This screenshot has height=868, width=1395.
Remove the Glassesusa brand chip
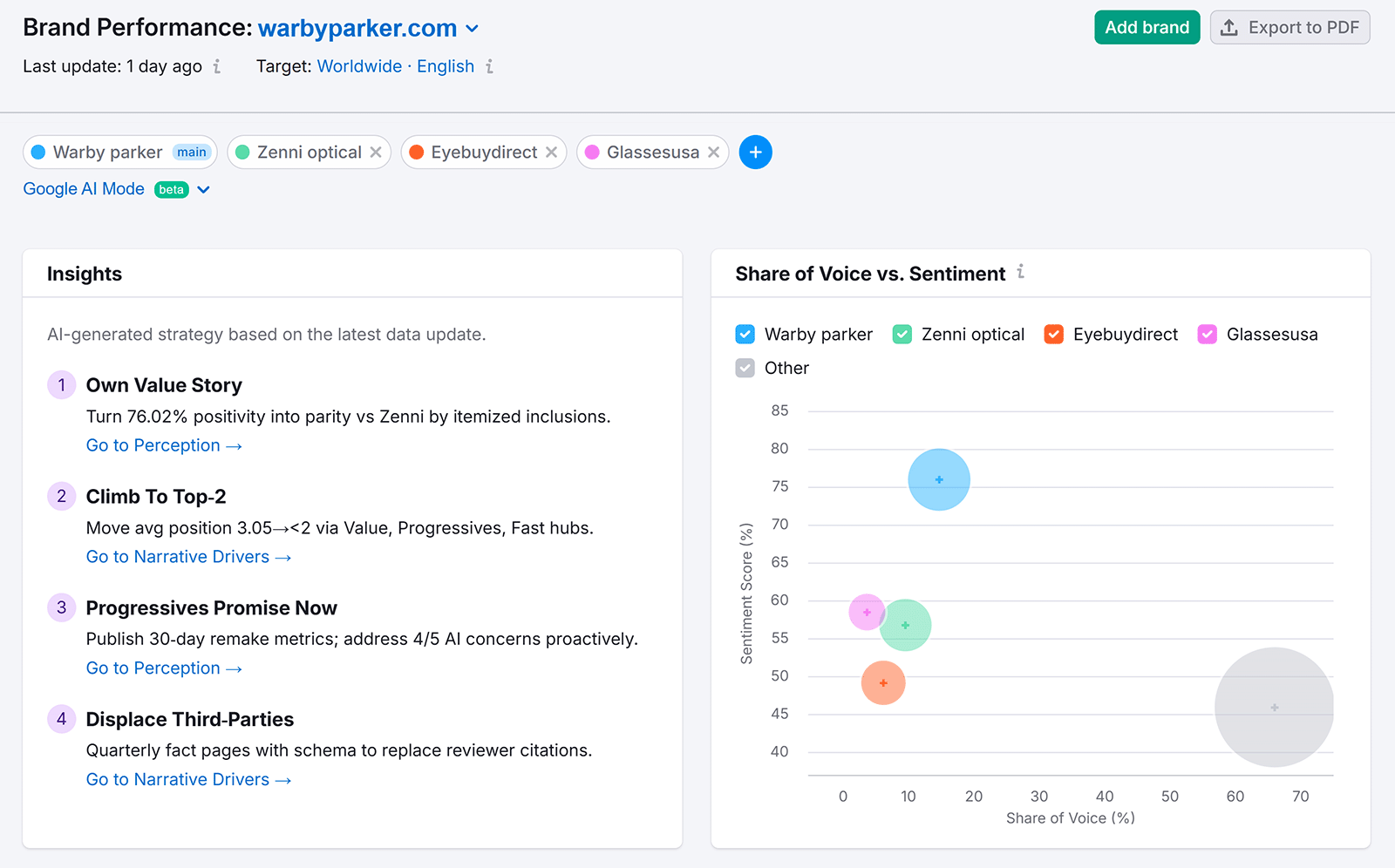pyautogui.click(x=714, y=152)
